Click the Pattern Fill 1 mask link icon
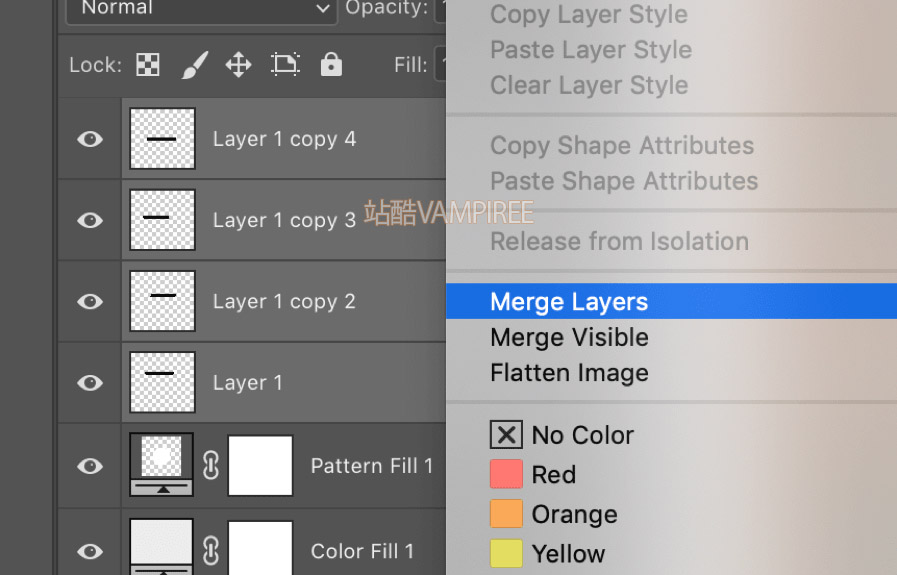Image resolution: width=897 pixels, height=575 pixels. pyautogui.click(x=211, y=465)
